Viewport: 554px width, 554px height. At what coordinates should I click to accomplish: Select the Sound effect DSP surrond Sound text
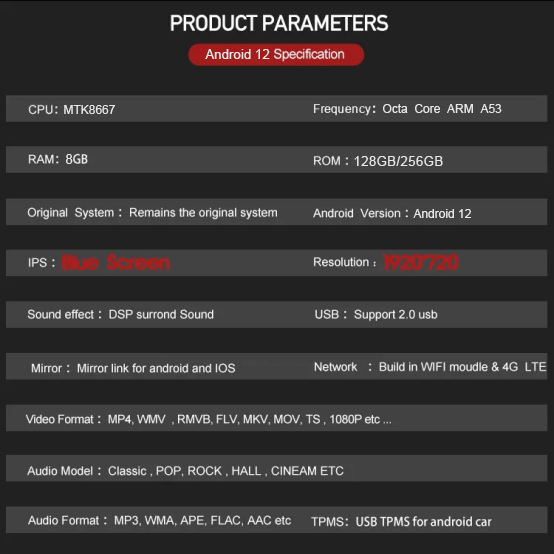pos(120,314)
